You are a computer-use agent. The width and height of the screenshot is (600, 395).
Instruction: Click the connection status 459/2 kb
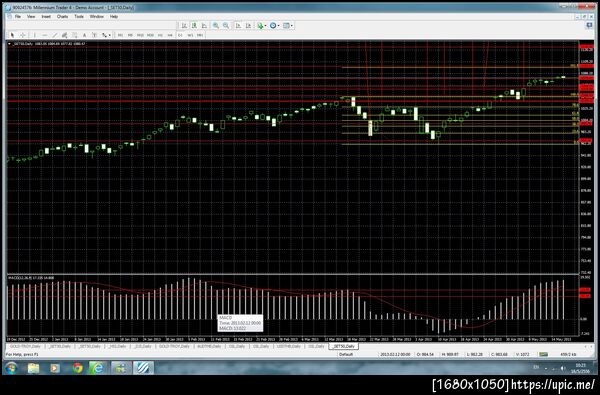[x=568, y=354]
